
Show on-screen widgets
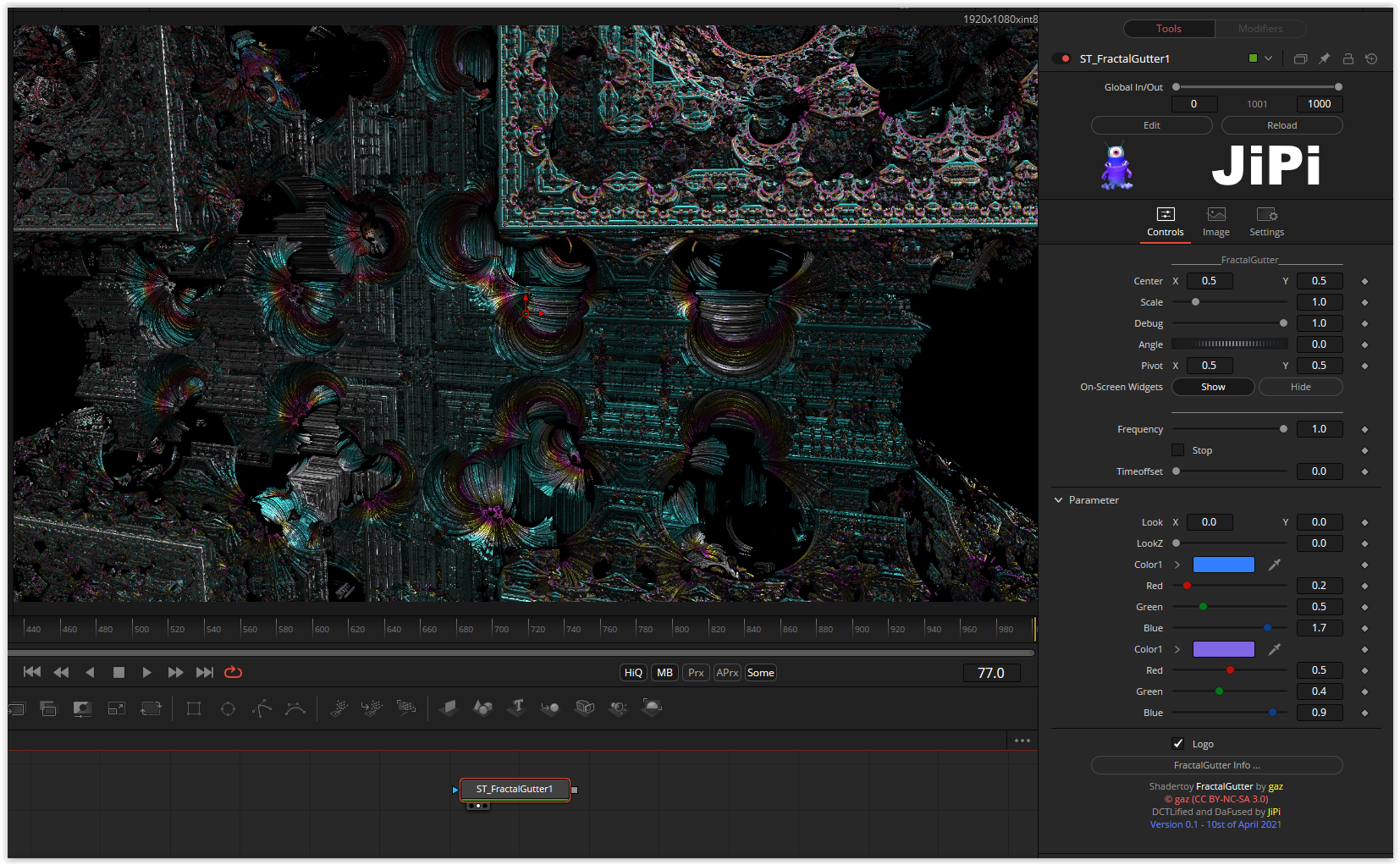click(1213, 387)
